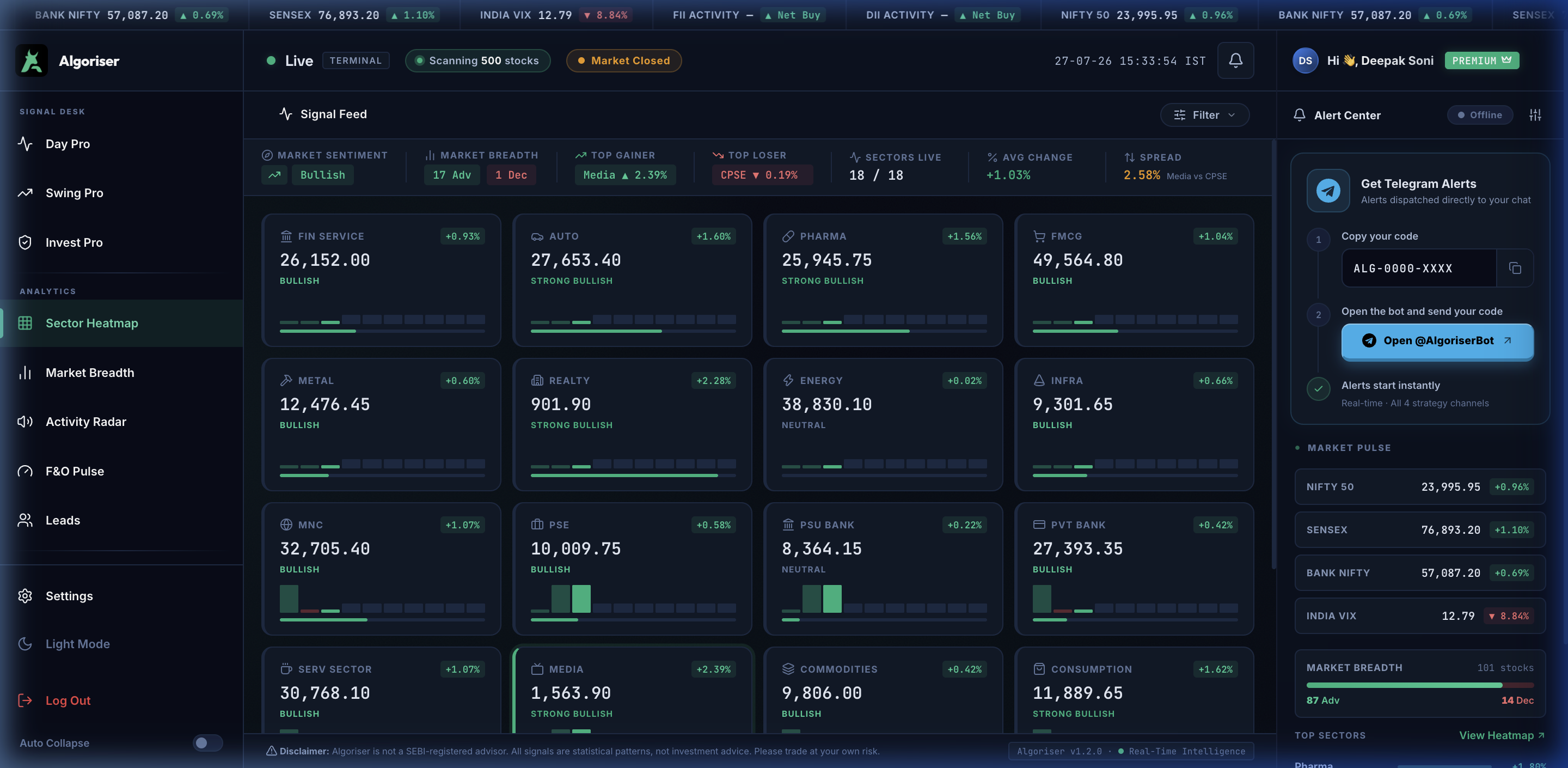The image size is (1568, 768).
Task: Click the AUTO sector car icon
Action: [537, 236]
